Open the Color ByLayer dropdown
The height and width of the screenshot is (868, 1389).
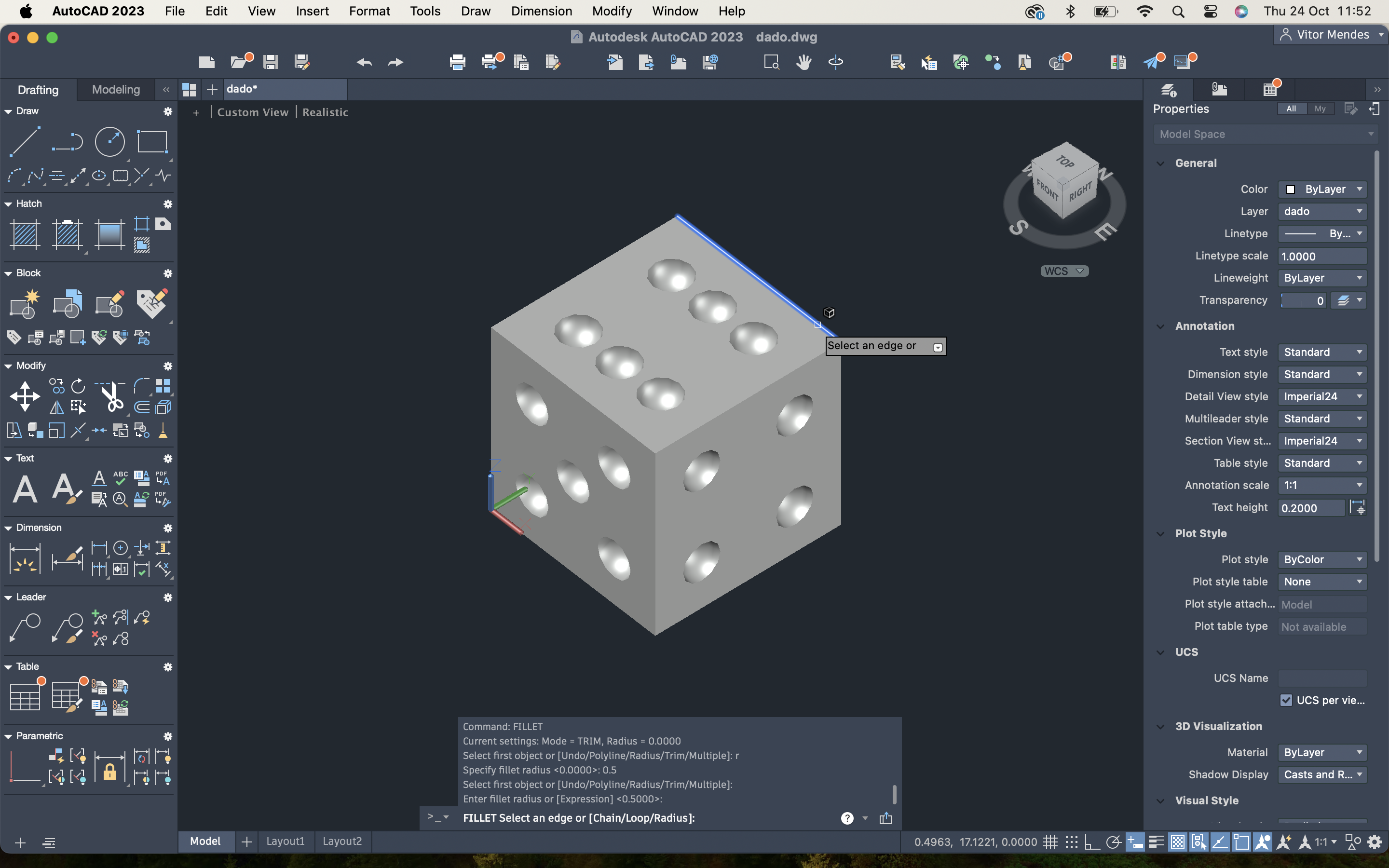pos(1322,190)
